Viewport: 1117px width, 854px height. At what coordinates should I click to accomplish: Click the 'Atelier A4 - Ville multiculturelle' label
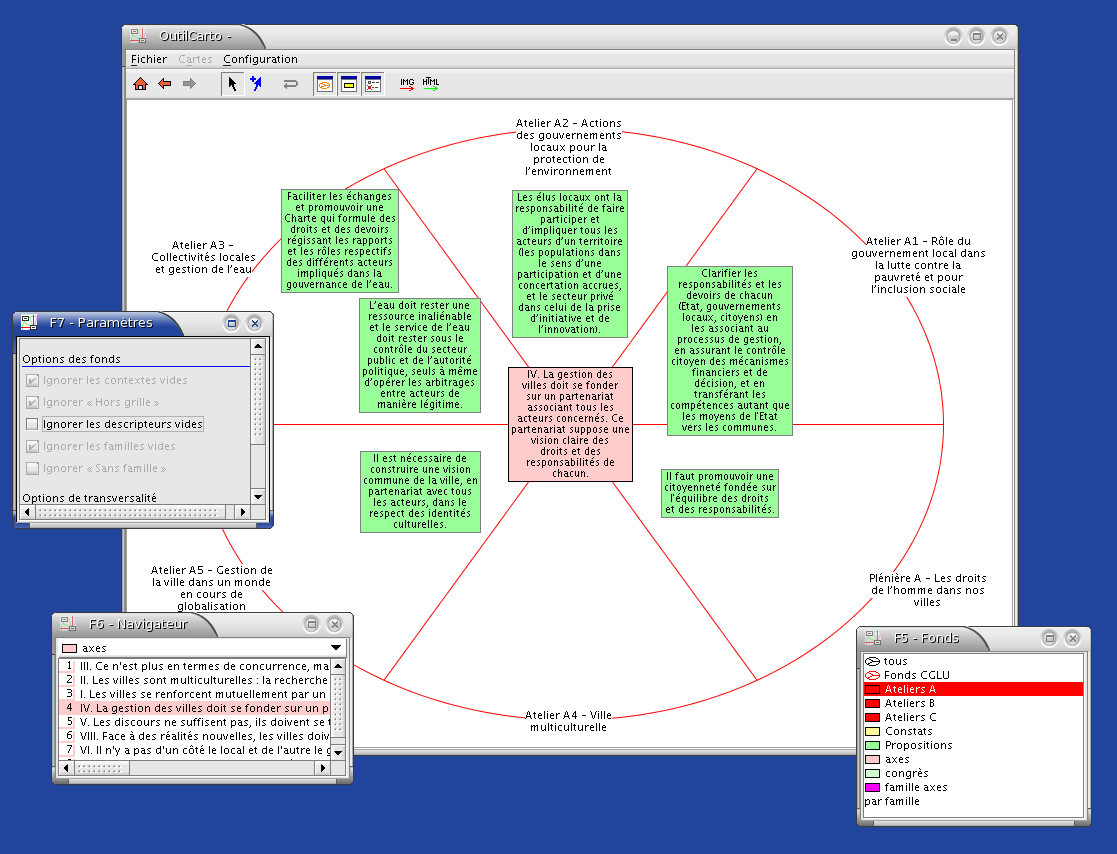point(567,721)
